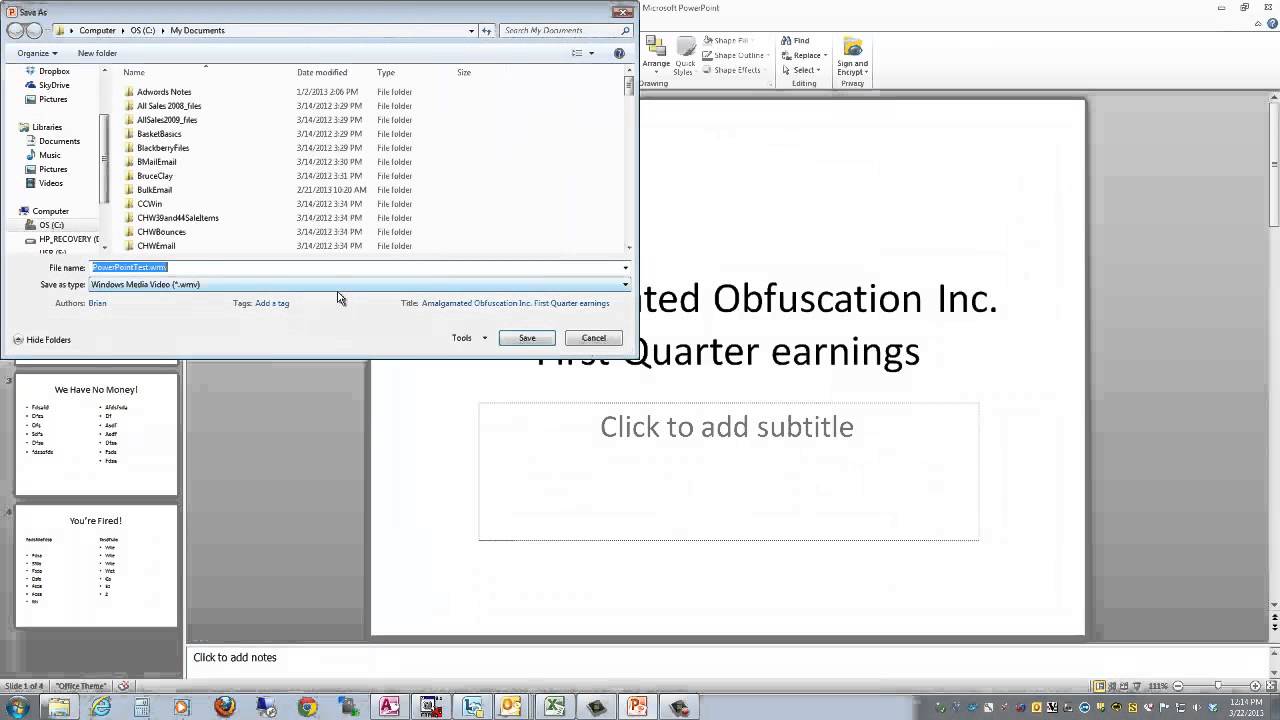
Task: Click the Change your view icon
Action: [577, 53]
